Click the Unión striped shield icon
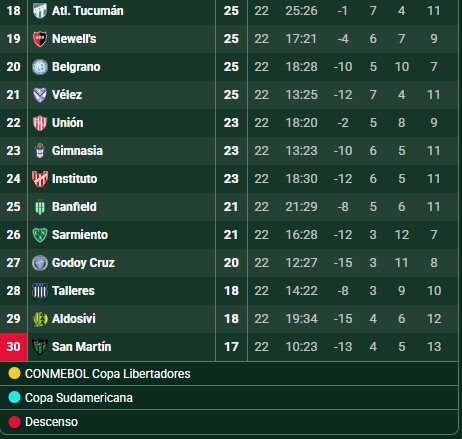This screenshot has height=439, width=462. coord(40,123)
